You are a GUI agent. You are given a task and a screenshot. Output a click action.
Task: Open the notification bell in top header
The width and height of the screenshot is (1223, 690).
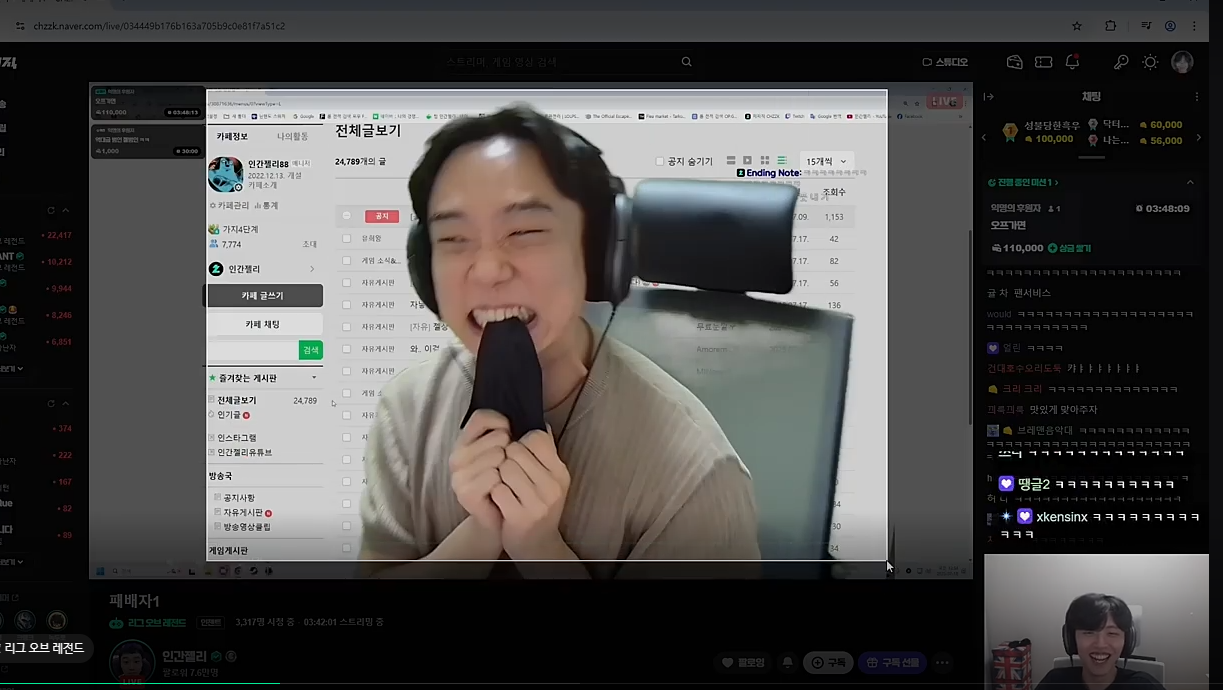click(x=1072, y=62)
